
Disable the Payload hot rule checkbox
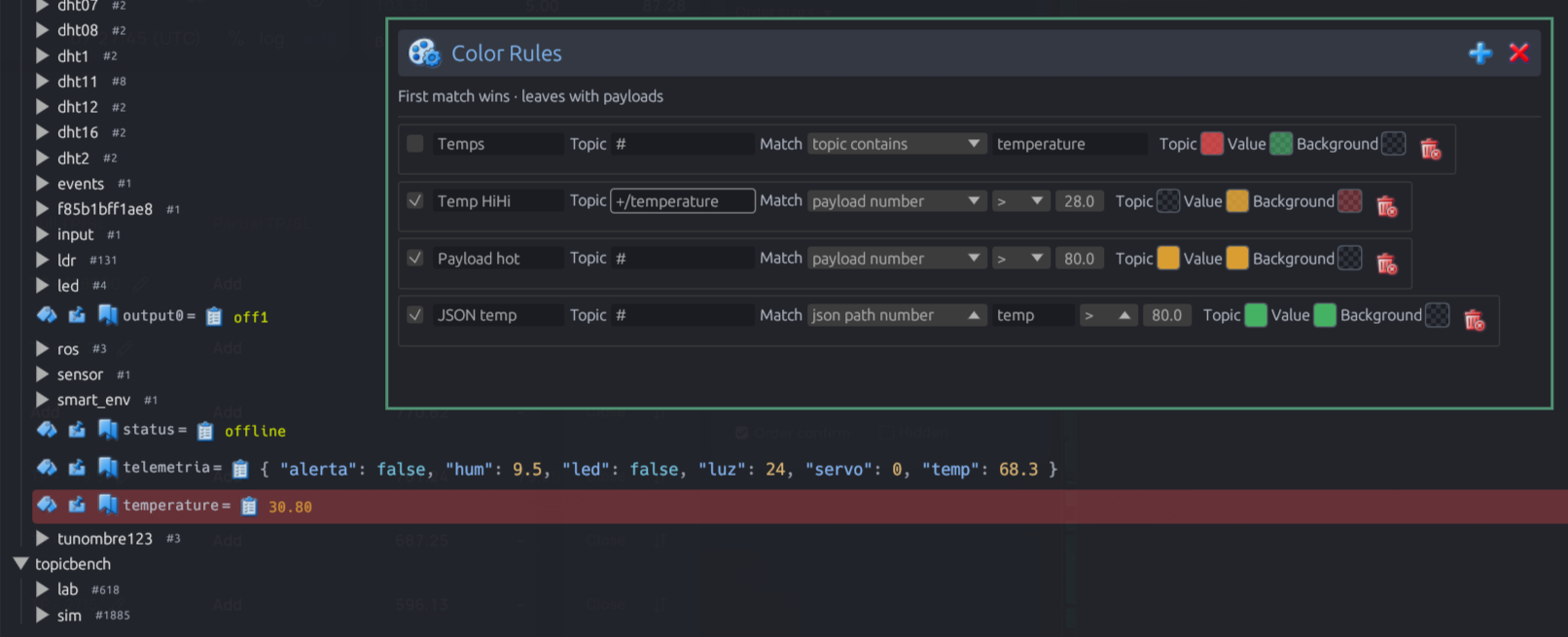(x=415, y=258)
